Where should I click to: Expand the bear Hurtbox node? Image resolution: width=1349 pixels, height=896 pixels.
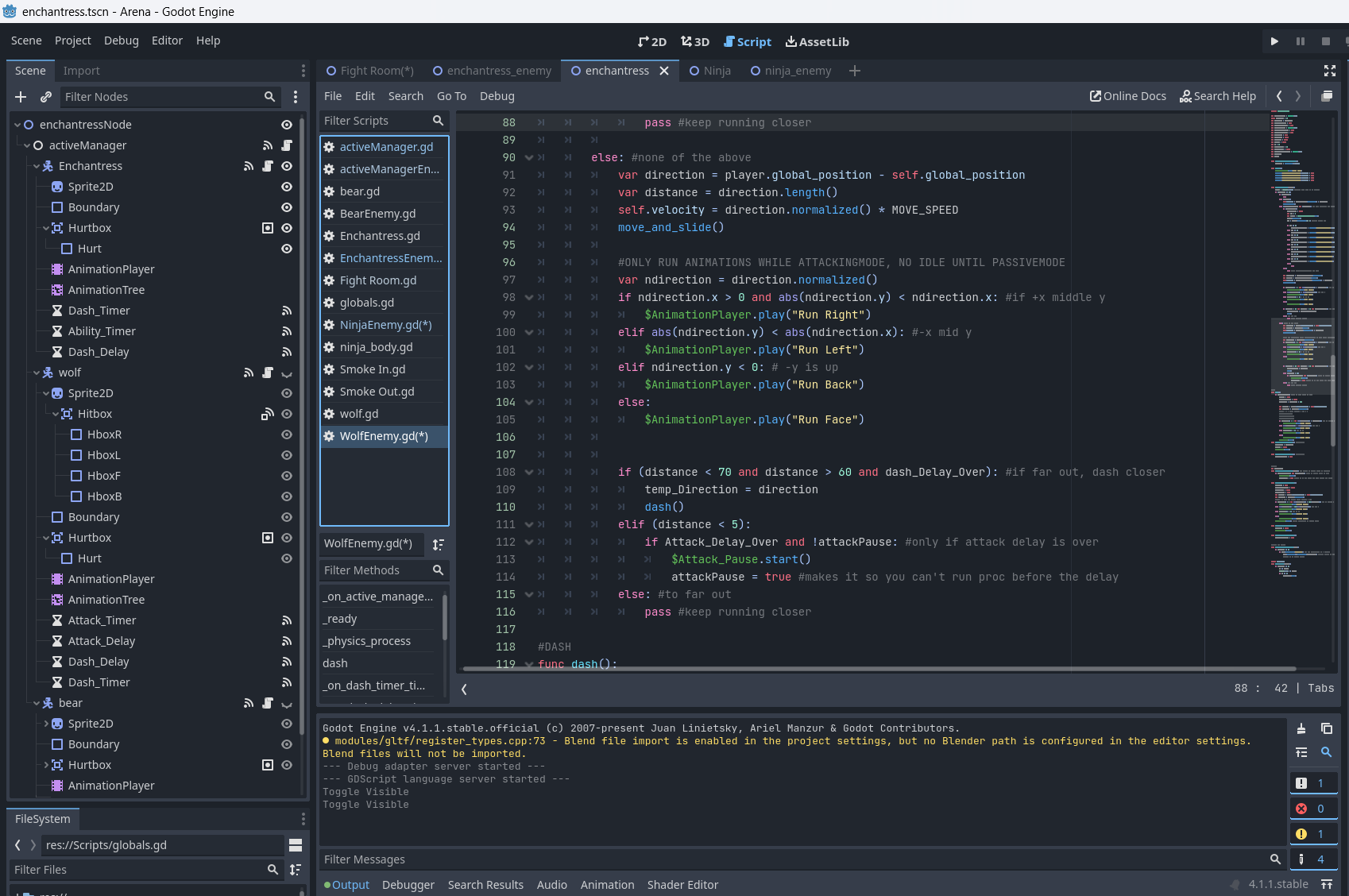[x=46, y=765]
